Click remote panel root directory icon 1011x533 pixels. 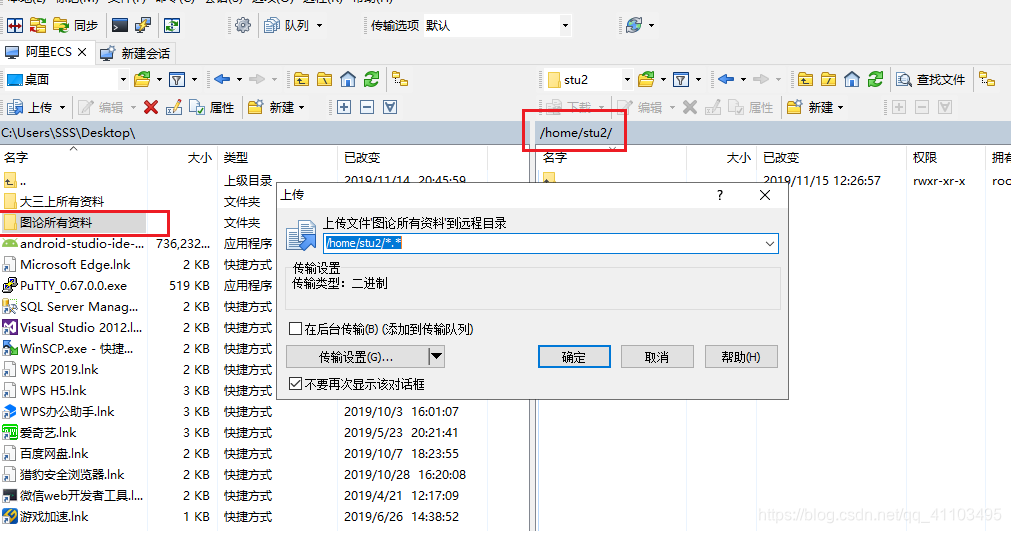pos(829,80)
